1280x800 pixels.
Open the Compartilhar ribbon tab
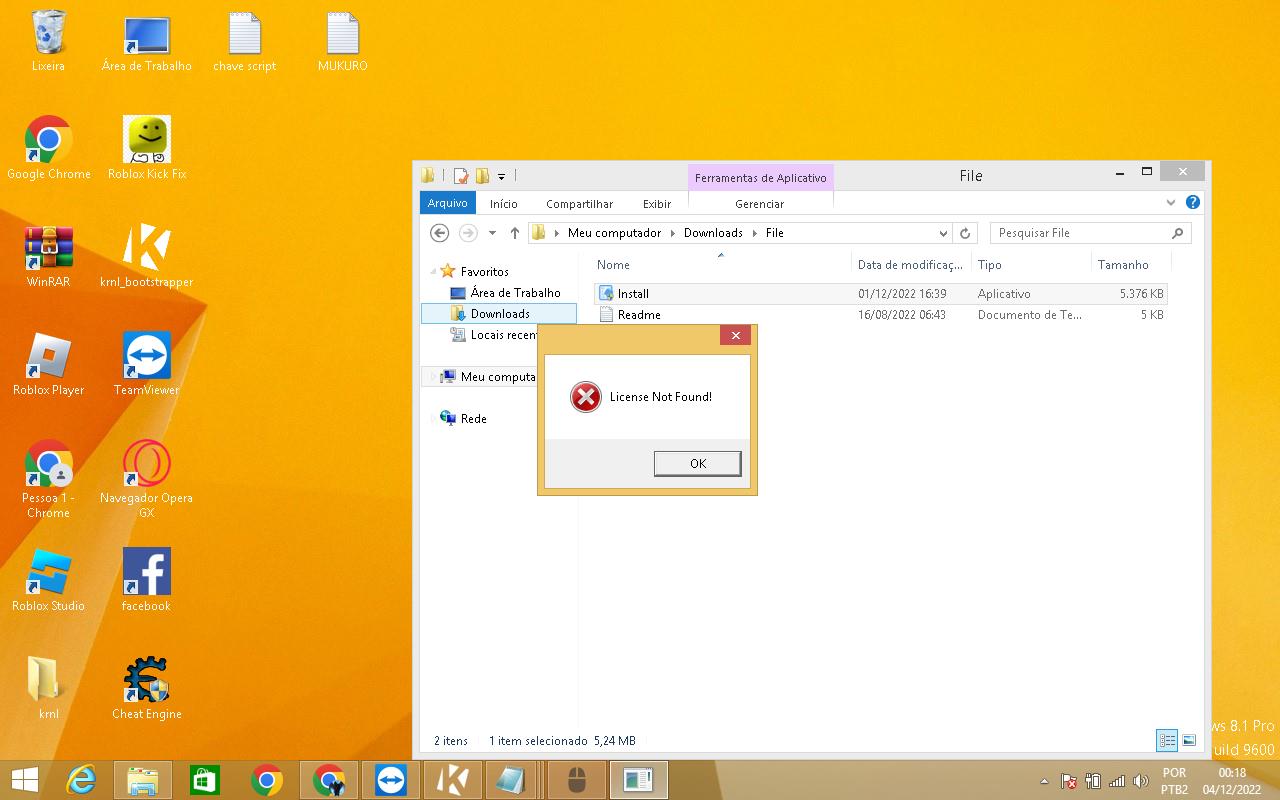pyautogui.click(x=579, y=204)
